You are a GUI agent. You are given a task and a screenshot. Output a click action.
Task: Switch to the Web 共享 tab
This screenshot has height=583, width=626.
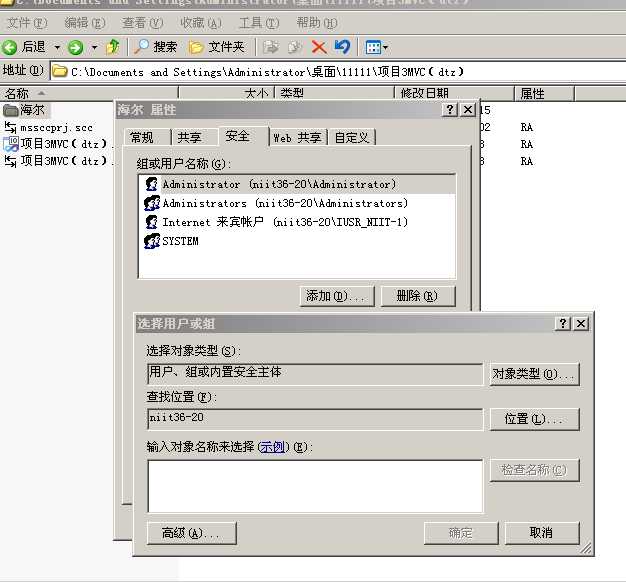pos(297,137)
